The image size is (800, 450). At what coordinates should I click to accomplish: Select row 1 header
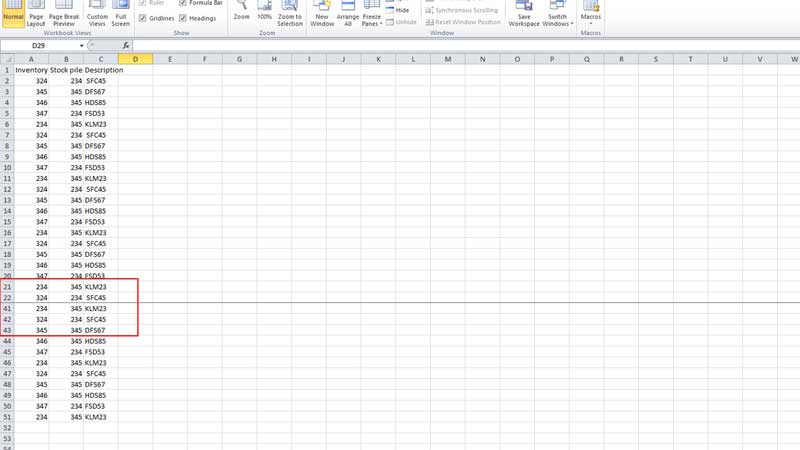coord(7,70)
